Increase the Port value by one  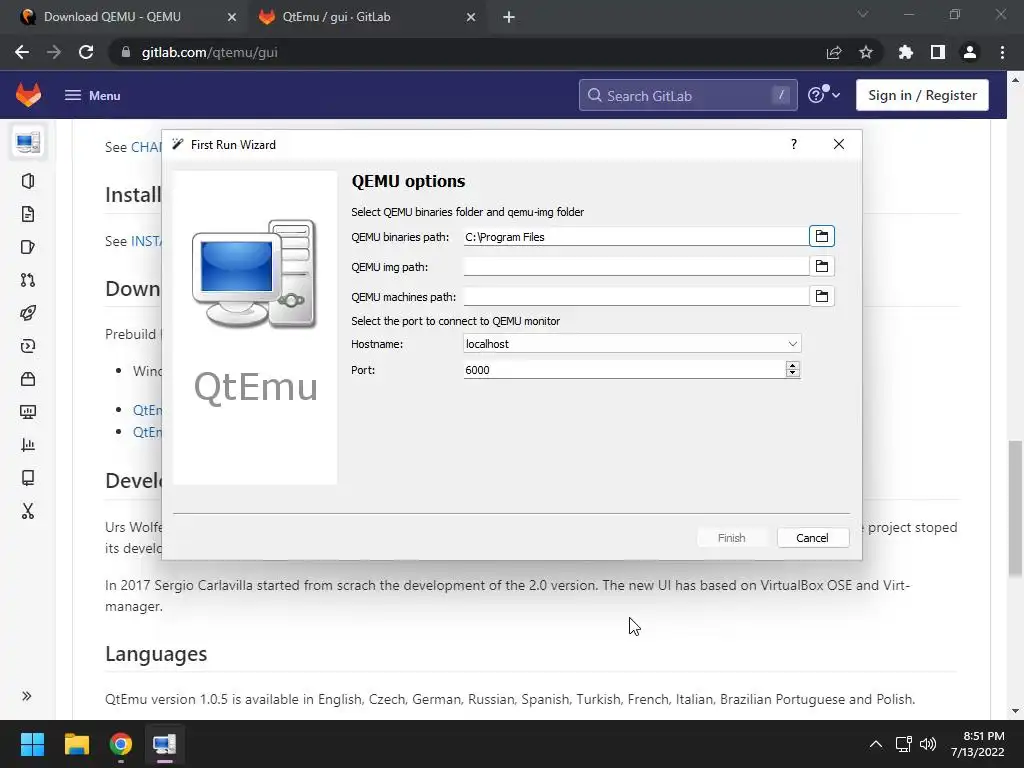(792, 365)
